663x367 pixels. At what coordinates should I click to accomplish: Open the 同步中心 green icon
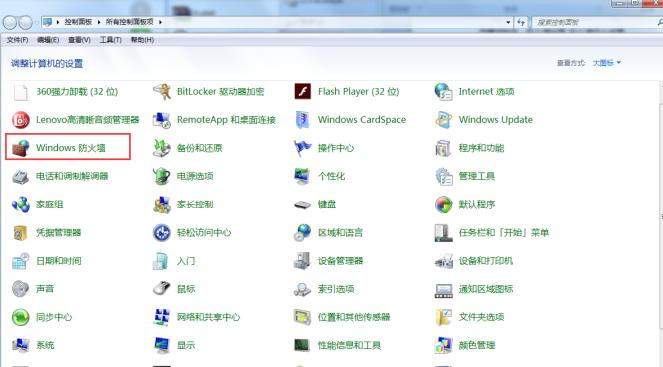pyautogui.click(x=20, y=317)
